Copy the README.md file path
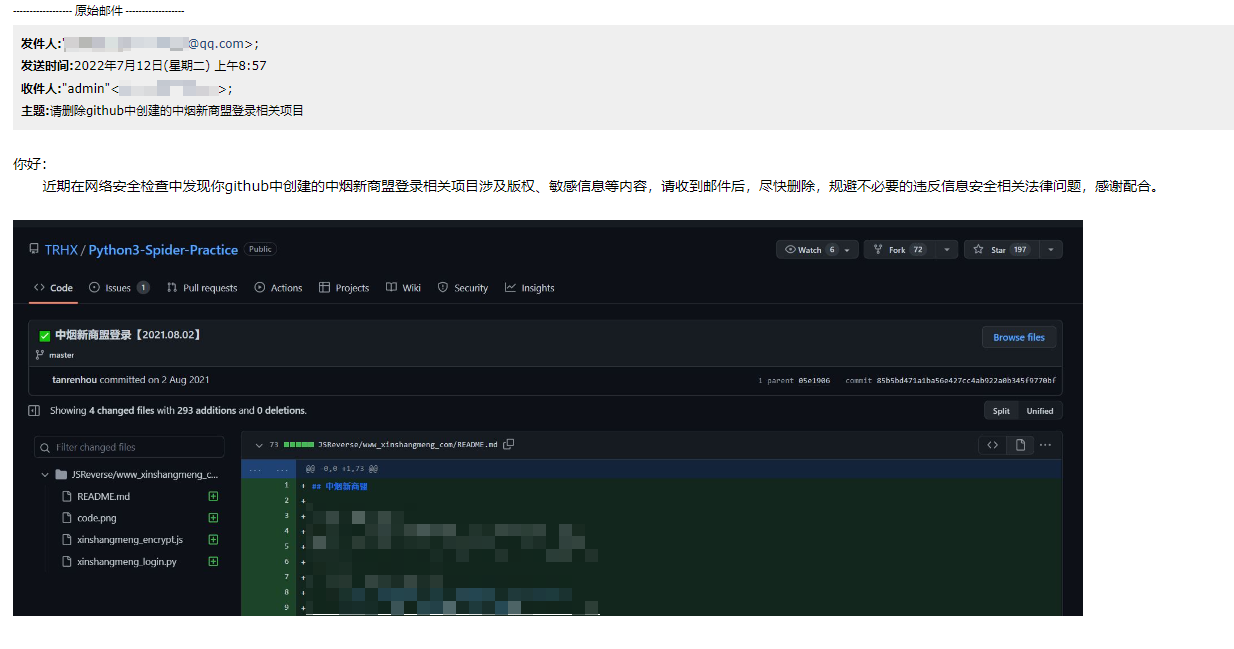The width and height of the screenshot is (1234, 649). (x=509, y=444)
